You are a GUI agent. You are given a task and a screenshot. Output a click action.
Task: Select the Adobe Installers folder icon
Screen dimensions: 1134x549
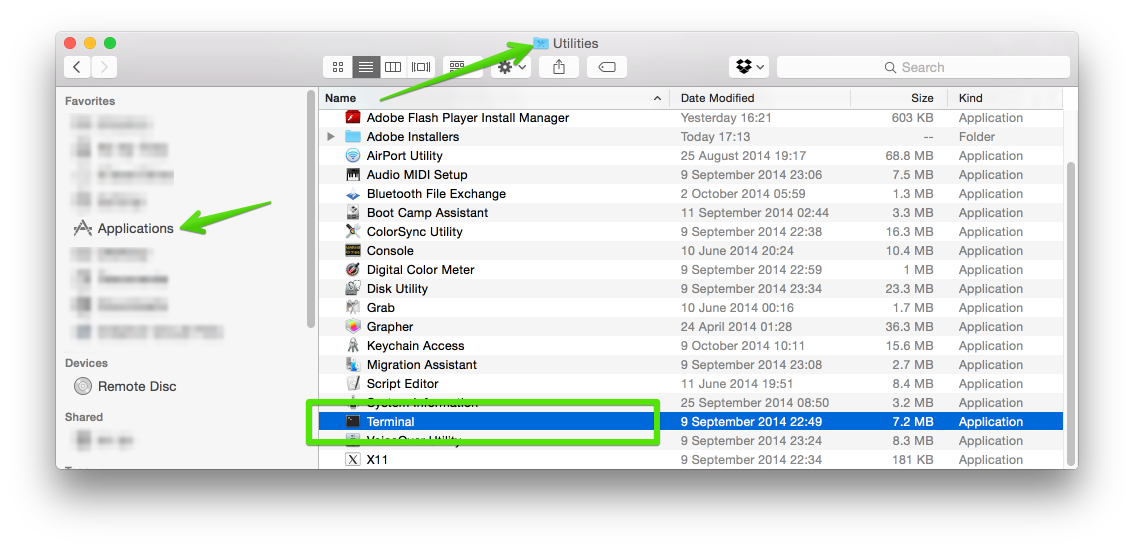click(x=353, y=137)
